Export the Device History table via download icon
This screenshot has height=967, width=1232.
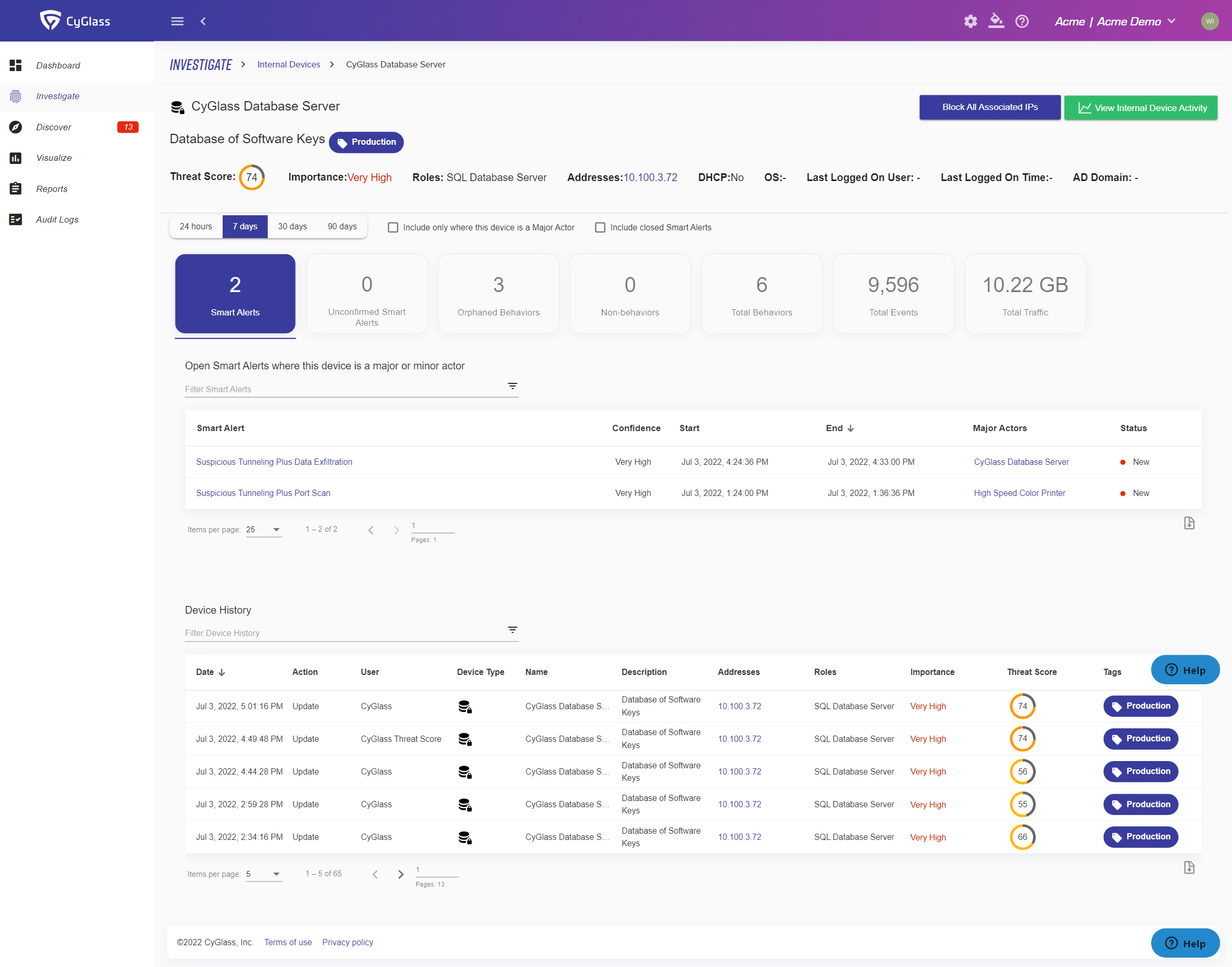(x=1189, y=867)
